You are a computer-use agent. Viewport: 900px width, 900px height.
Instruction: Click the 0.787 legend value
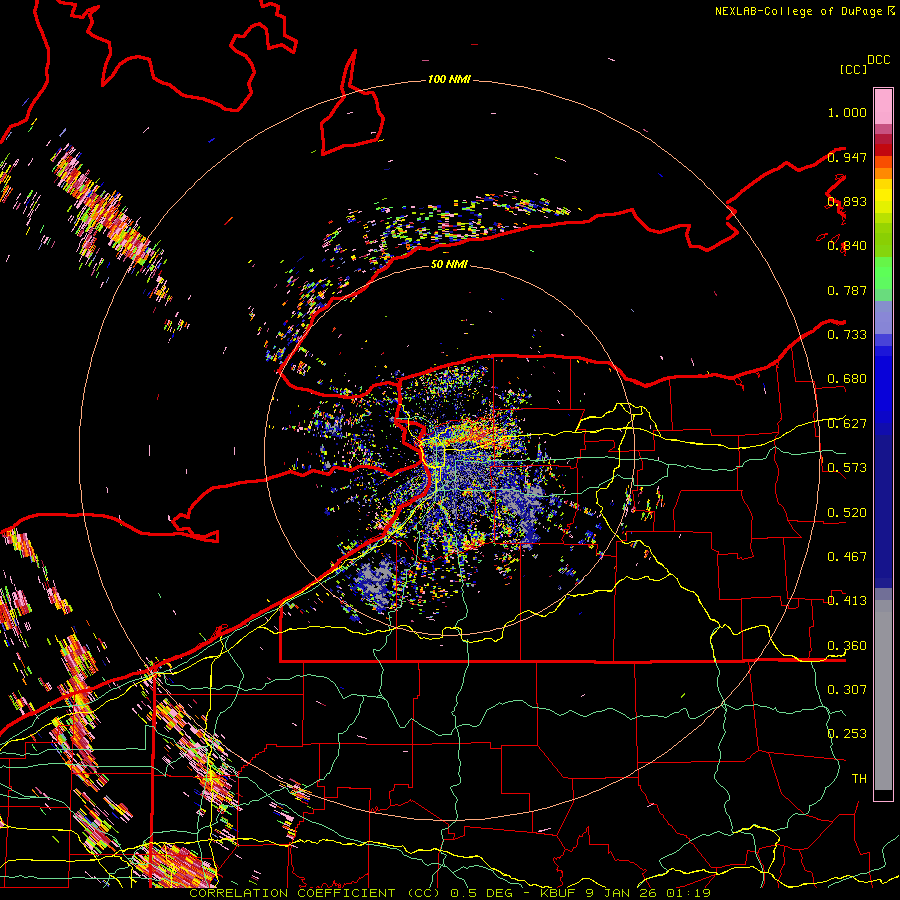[847, 290]
